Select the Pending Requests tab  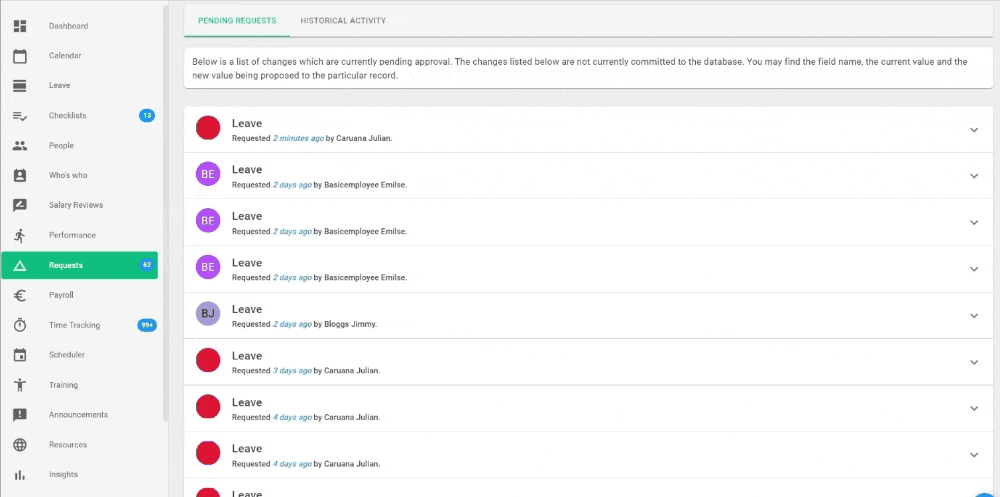[237, 20]
